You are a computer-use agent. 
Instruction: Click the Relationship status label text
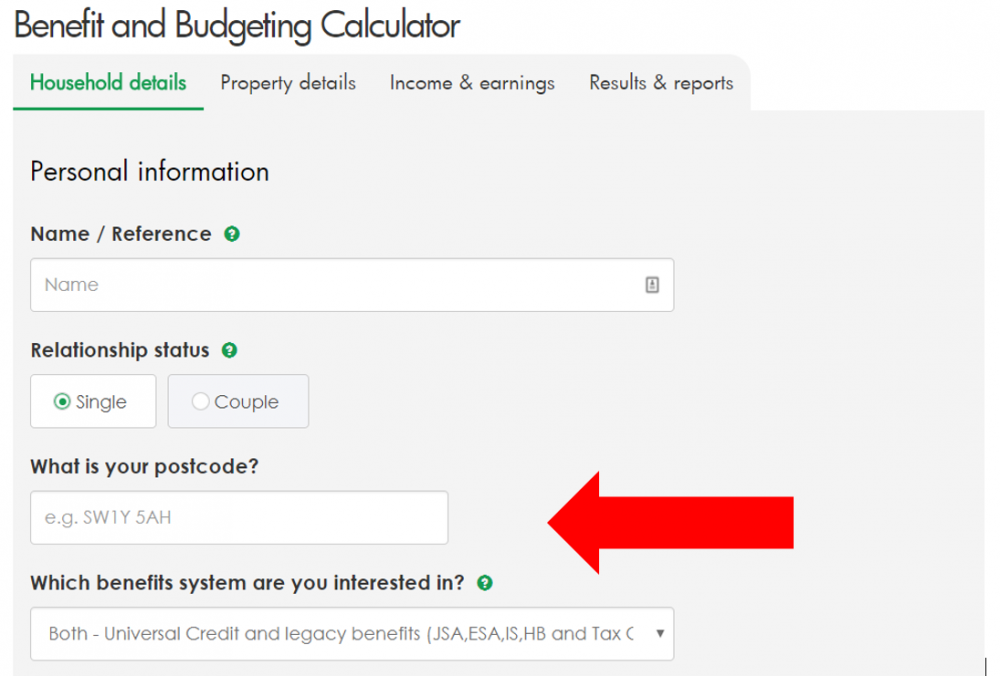click(x=120, y=350)
